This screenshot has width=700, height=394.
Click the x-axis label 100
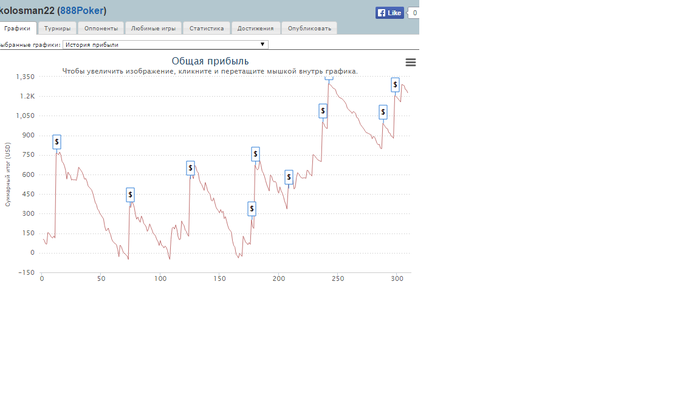point(160,278)
